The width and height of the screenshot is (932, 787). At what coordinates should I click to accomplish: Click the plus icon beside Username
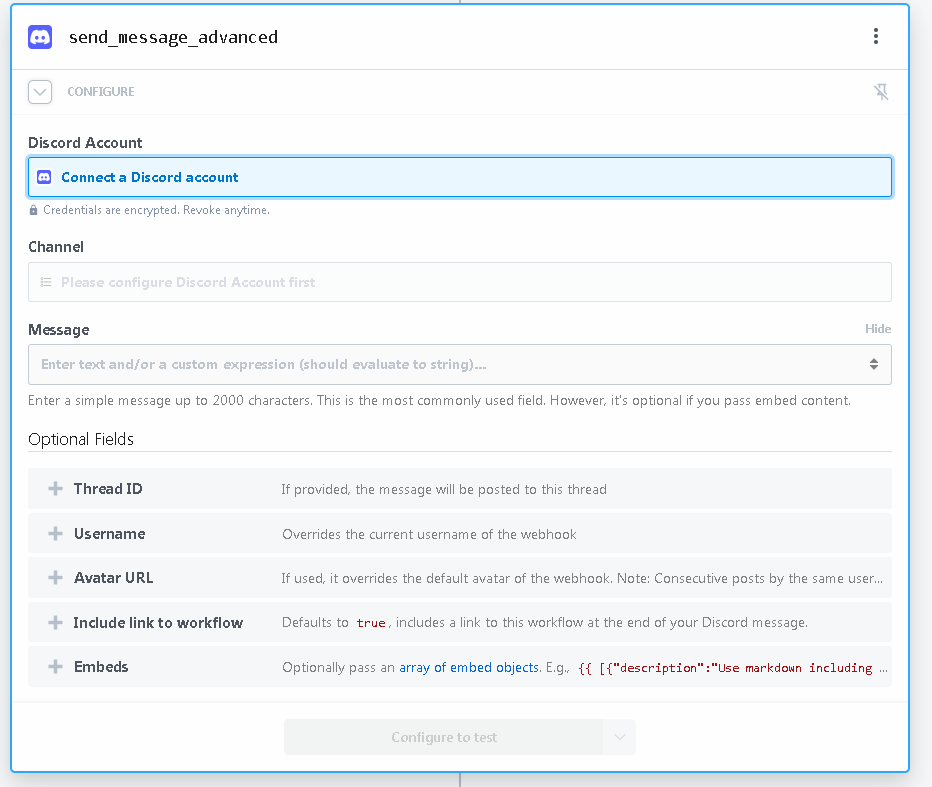(x=55, y=533)
